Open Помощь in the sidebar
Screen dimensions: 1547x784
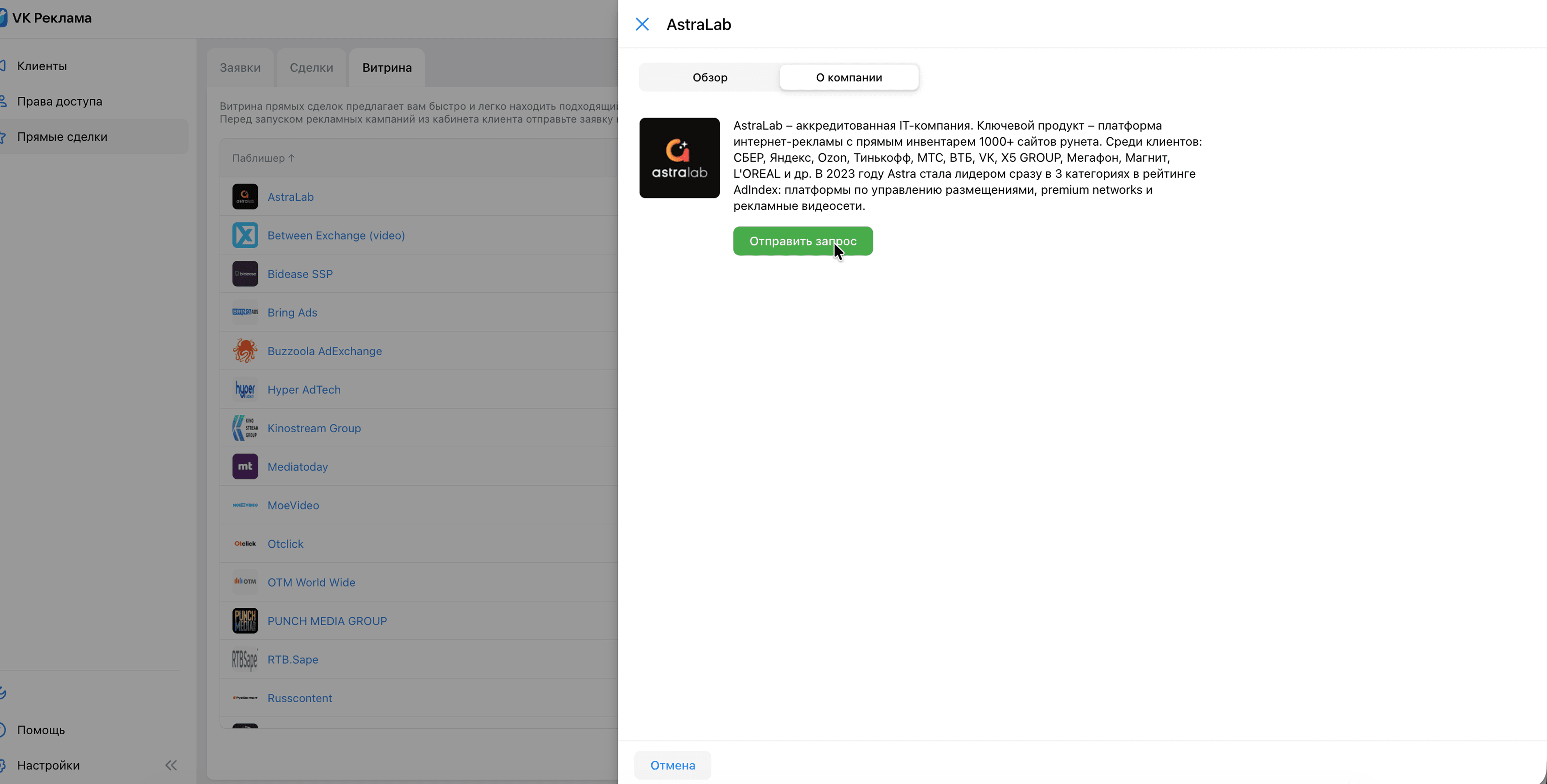tap(41, 730)
